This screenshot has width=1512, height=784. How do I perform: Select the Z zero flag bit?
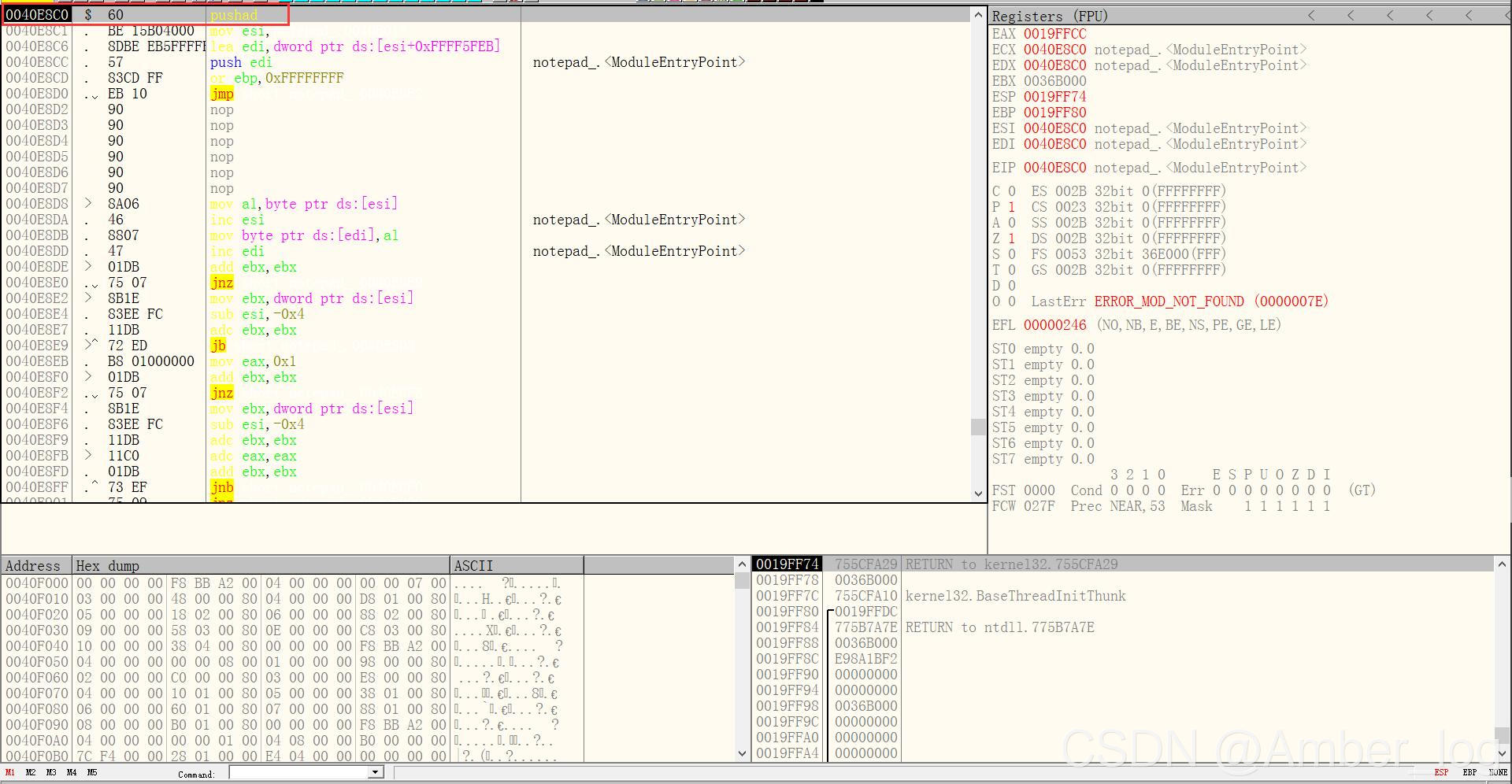1012,239
